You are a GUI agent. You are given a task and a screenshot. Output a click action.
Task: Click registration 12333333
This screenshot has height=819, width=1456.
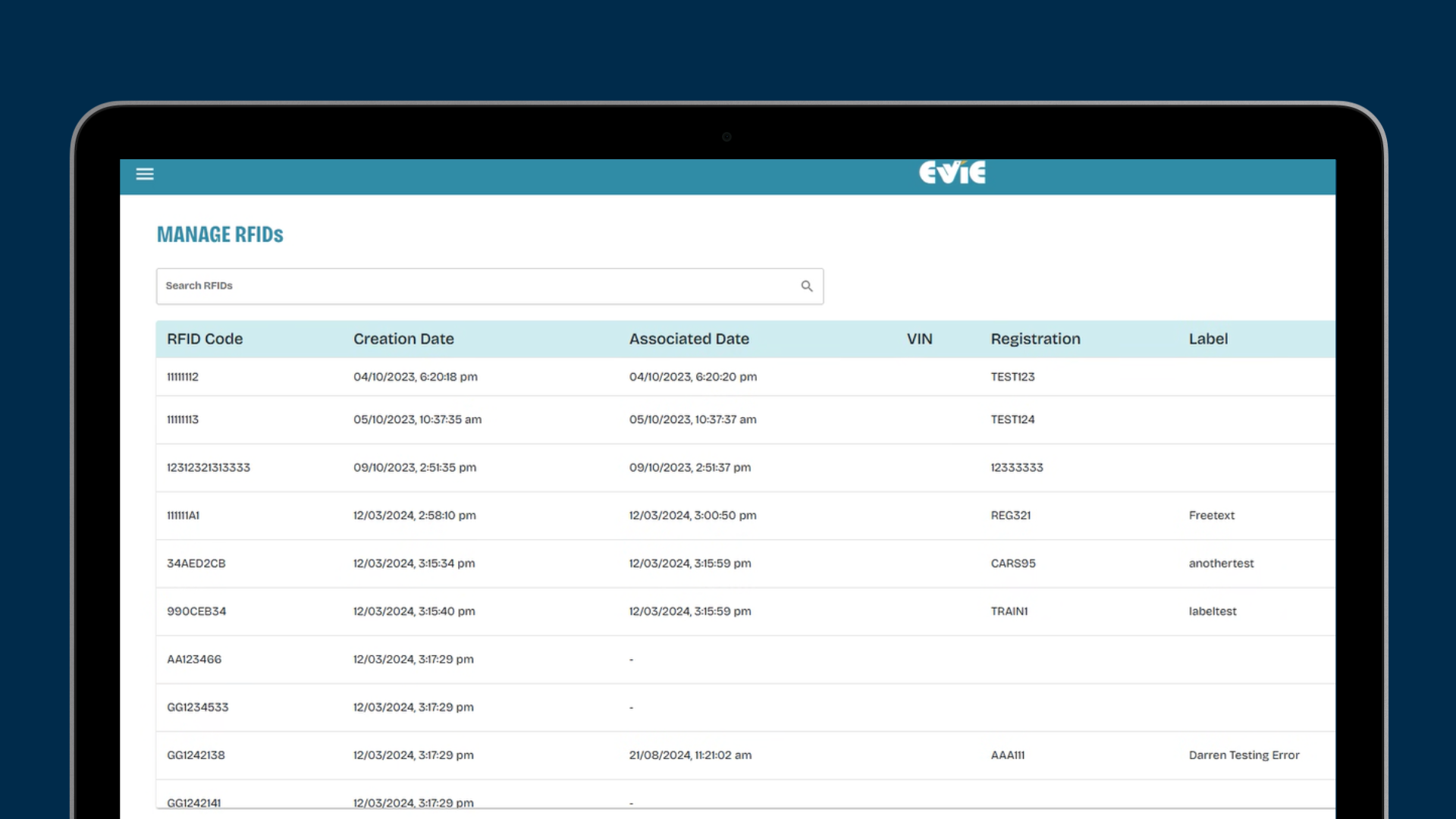point(1017,468)
